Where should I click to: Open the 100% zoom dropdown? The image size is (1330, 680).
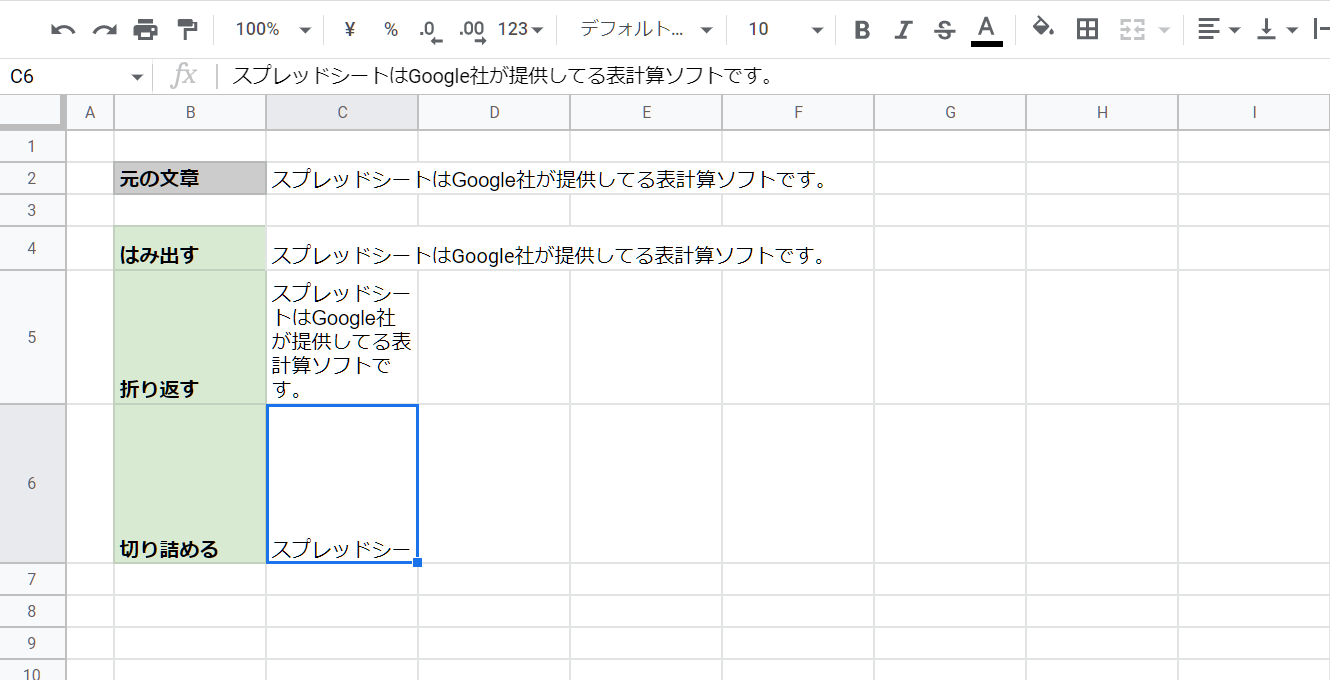click(x=269, y=30)
